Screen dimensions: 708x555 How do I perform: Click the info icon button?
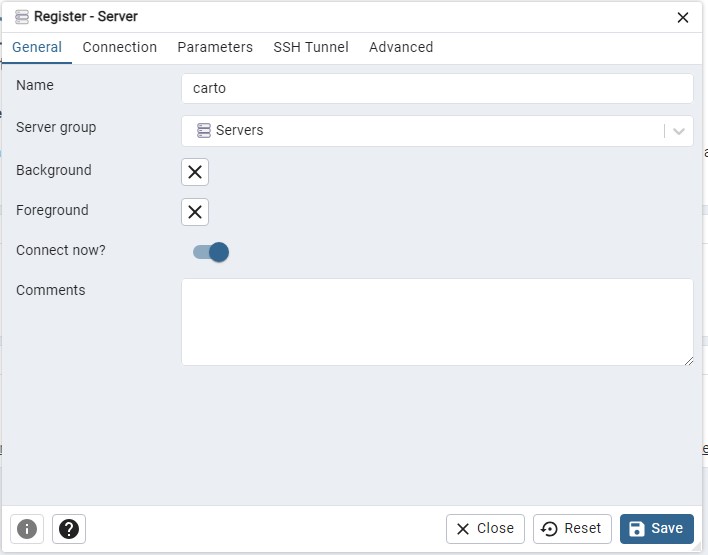27,529
